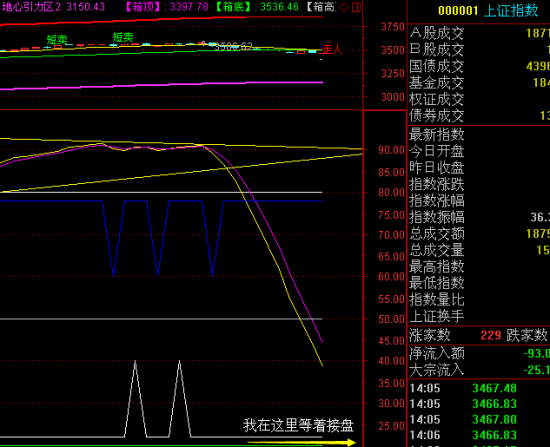Click the red diamond icon above the chart
This screenshot has height=447, width=550.
point(344,7)
